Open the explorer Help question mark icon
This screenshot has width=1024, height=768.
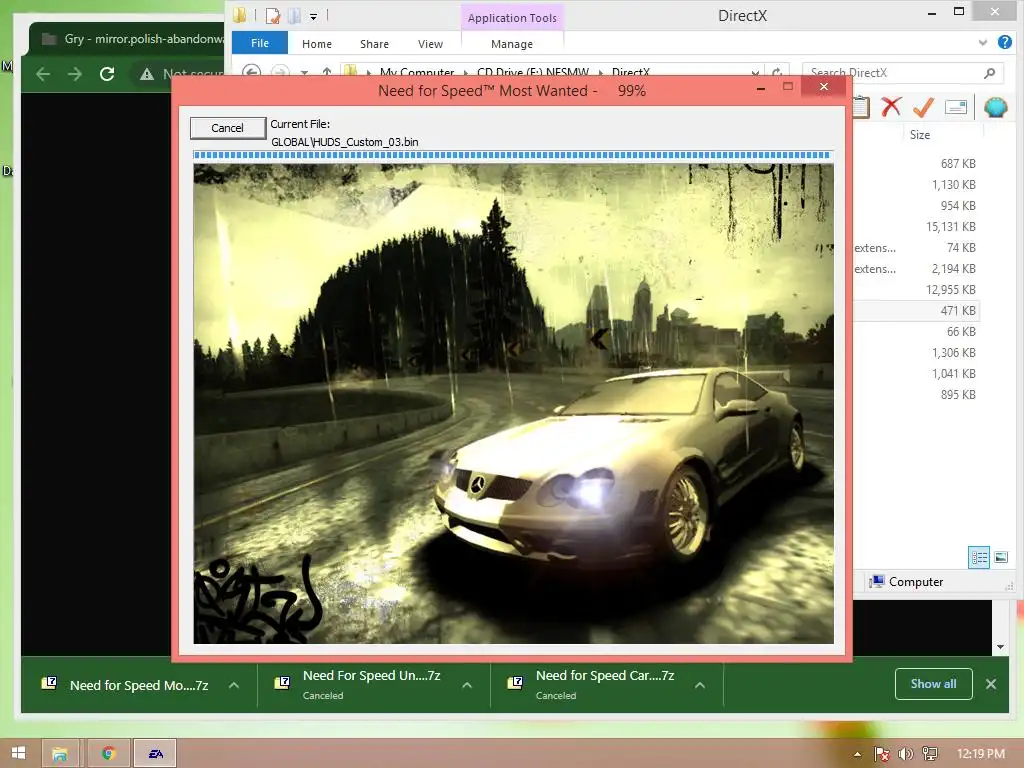pos(1004,42)
